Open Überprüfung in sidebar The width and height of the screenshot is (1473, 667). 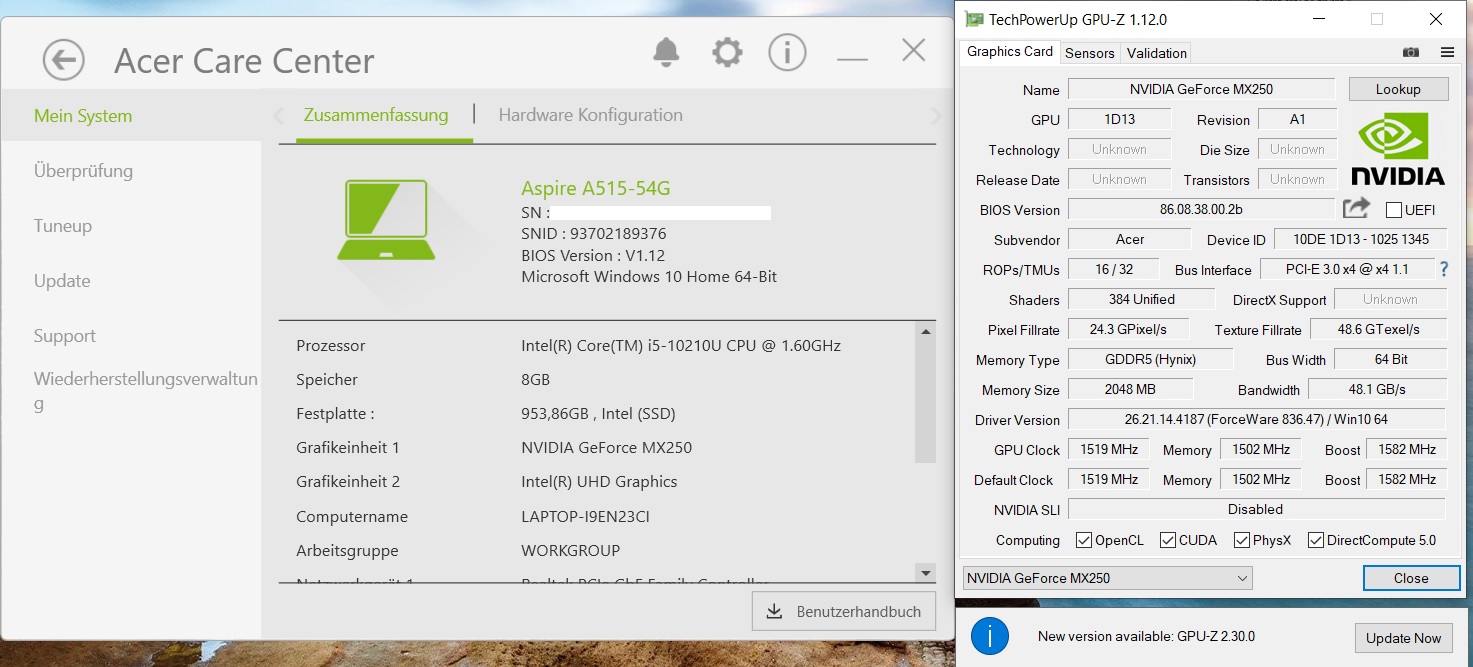(x=83, y=171)
